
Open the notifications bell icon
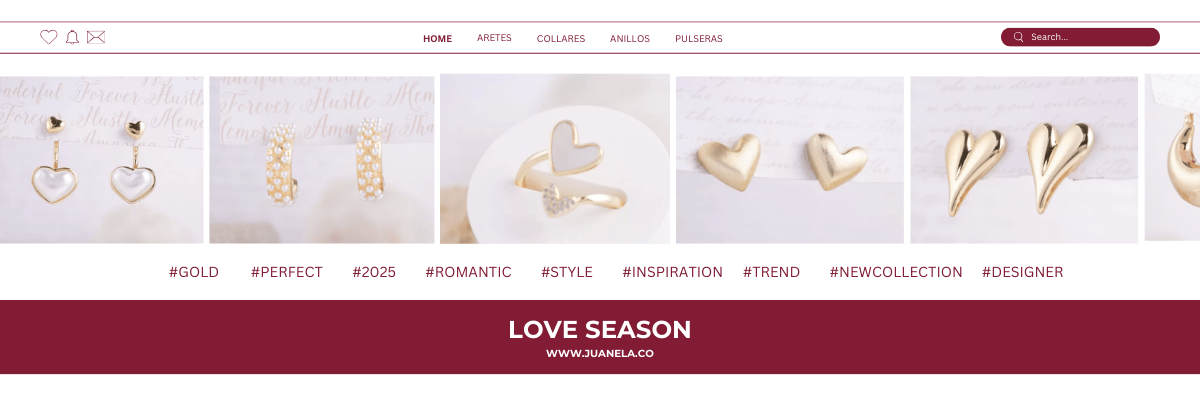point(72,37)
